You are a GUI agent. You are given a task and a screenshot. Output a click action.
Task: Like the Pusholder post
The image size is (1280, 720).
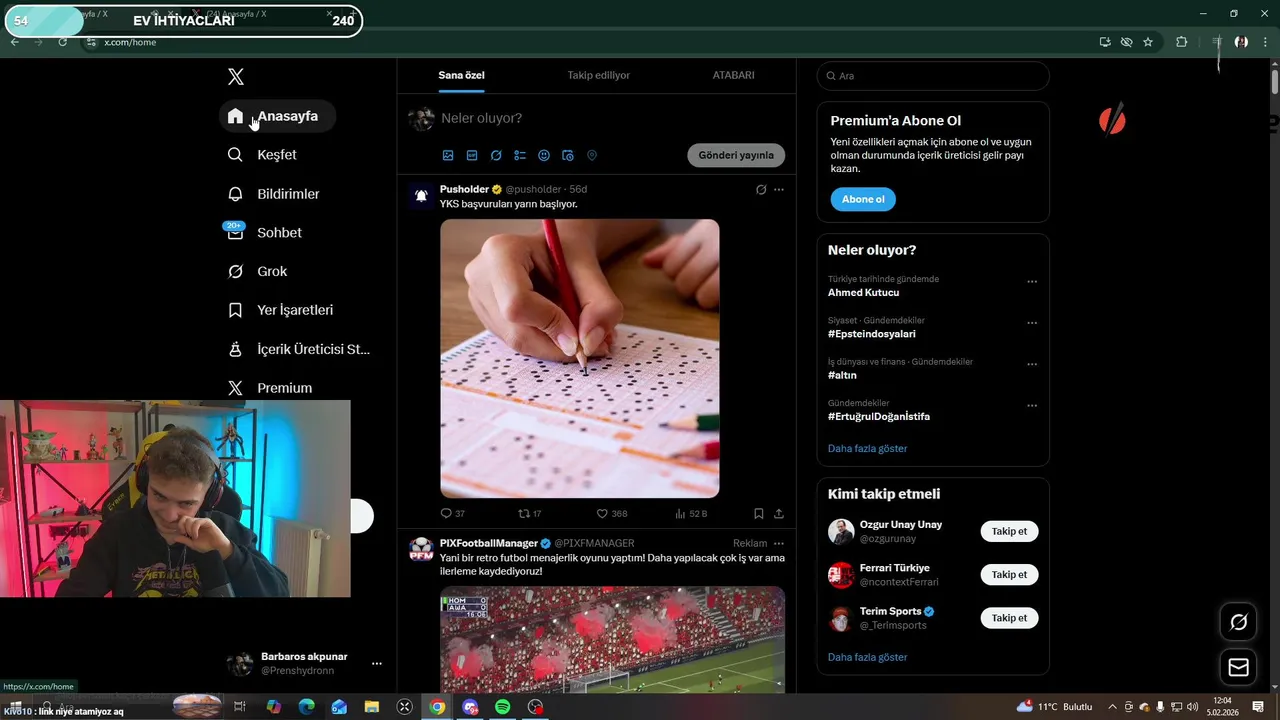612,513
